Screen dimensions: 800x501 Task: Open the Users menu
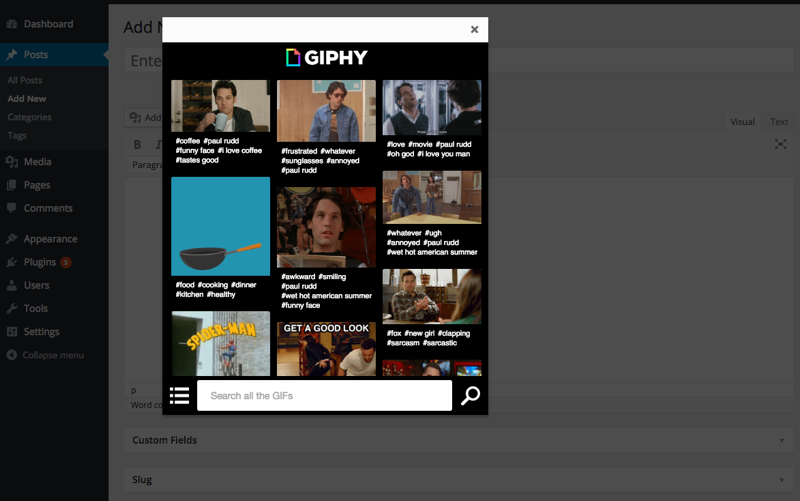click(x=36, y=285)
